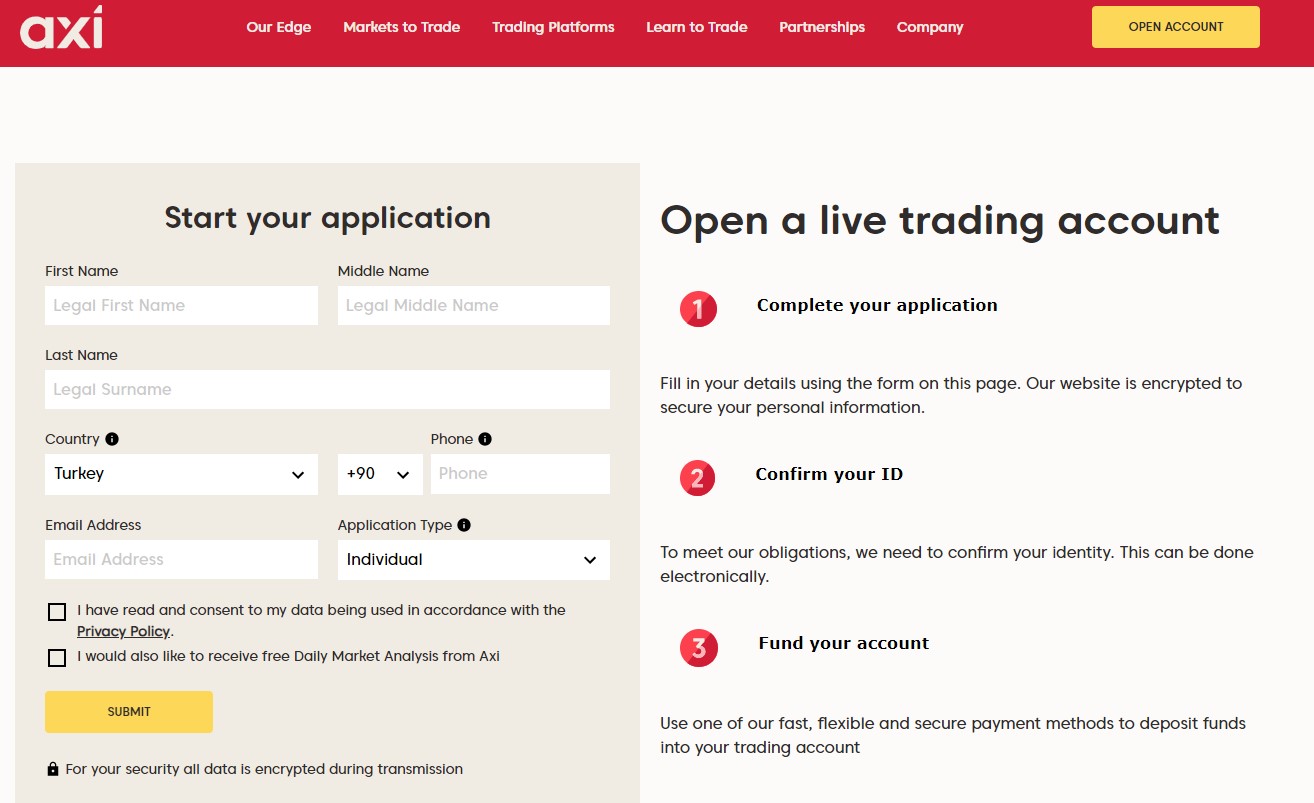Image resolution: width=1314 pixels, height=803 pixels.
Task: Open the Country dropdown showing Turkey
Action: point(181,474)
